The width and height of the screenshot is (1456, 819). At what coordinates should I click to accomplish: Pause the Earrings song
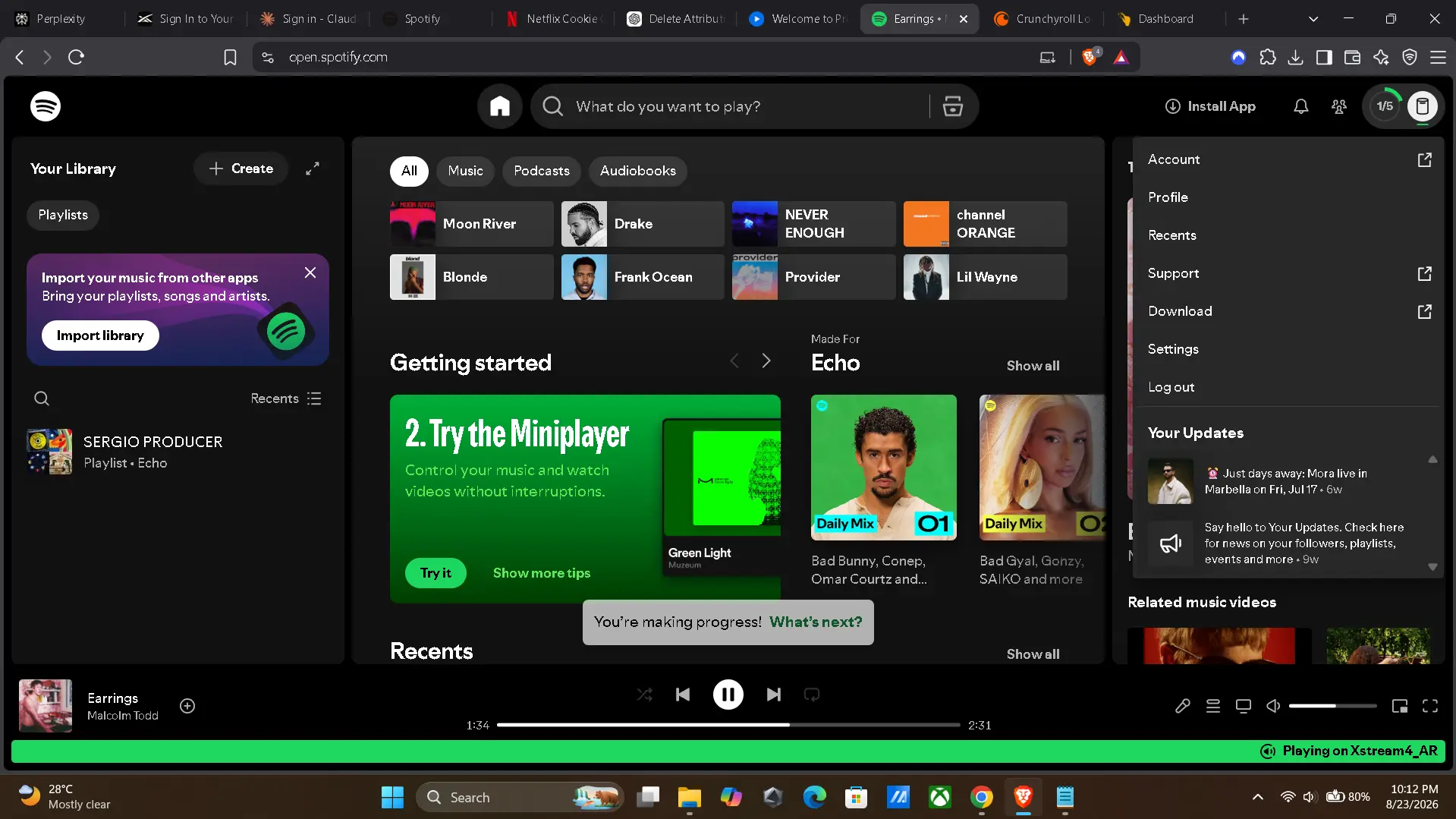(x=728, y=695)
